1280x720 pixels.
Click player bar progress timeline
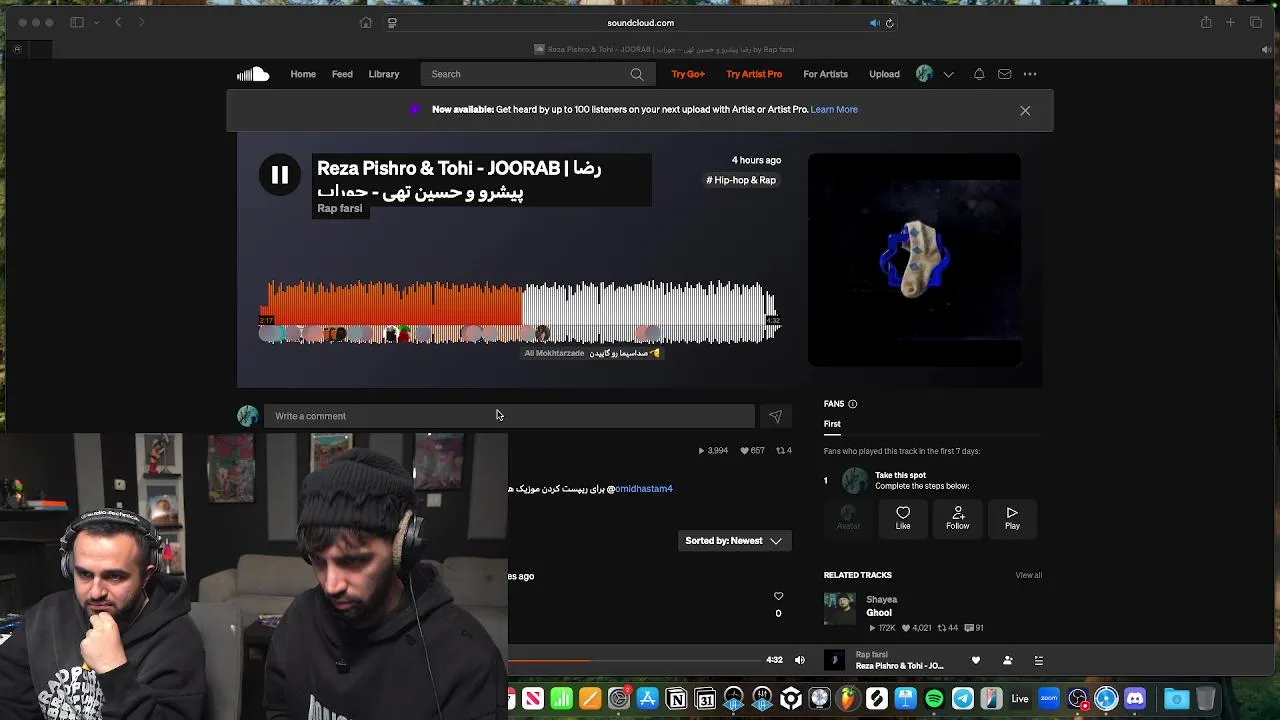click(x=635, y=661)
